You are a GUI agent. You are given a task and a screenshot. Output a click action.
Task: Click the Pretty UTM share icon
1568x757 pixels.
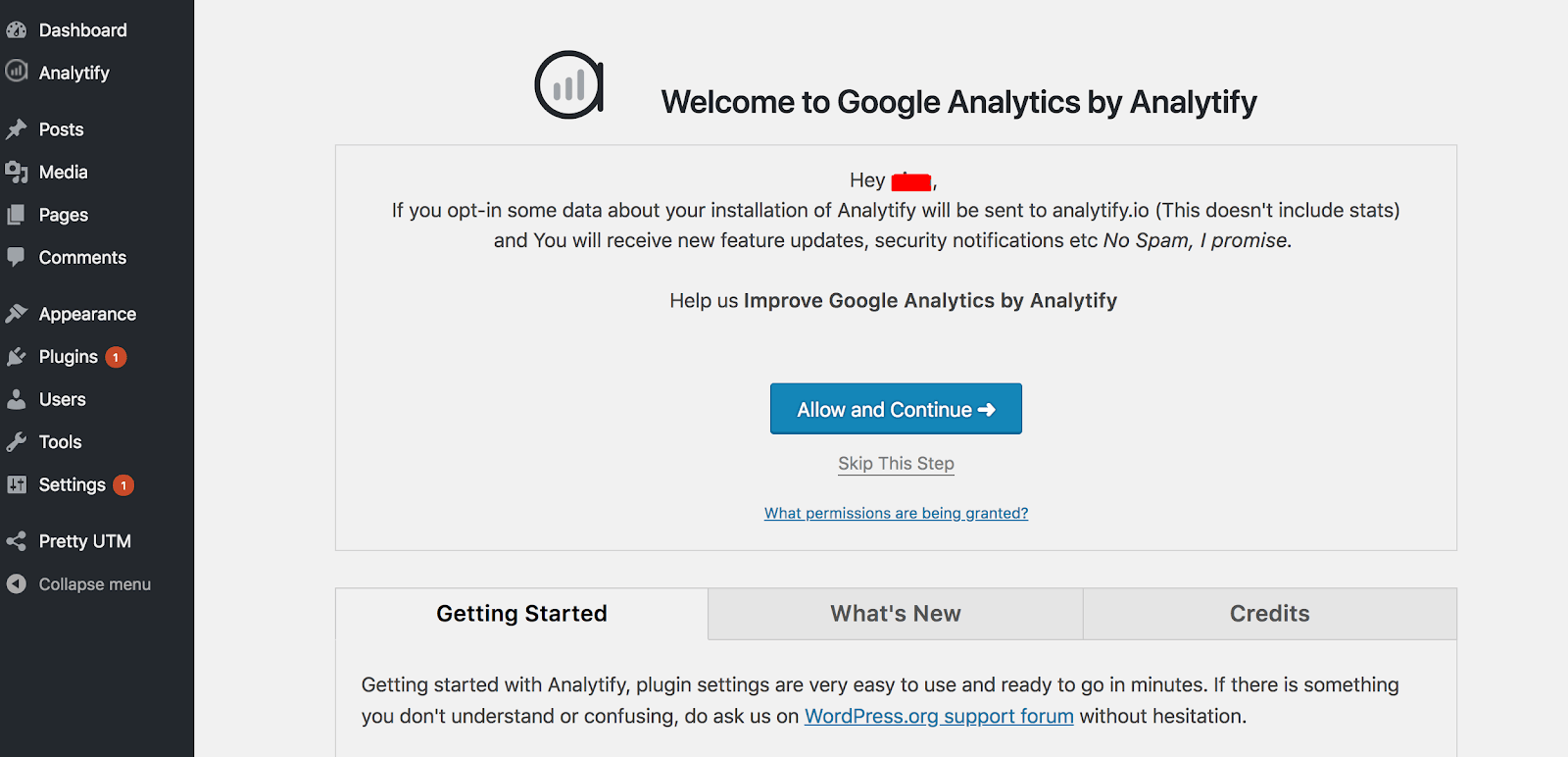(18, 540)
